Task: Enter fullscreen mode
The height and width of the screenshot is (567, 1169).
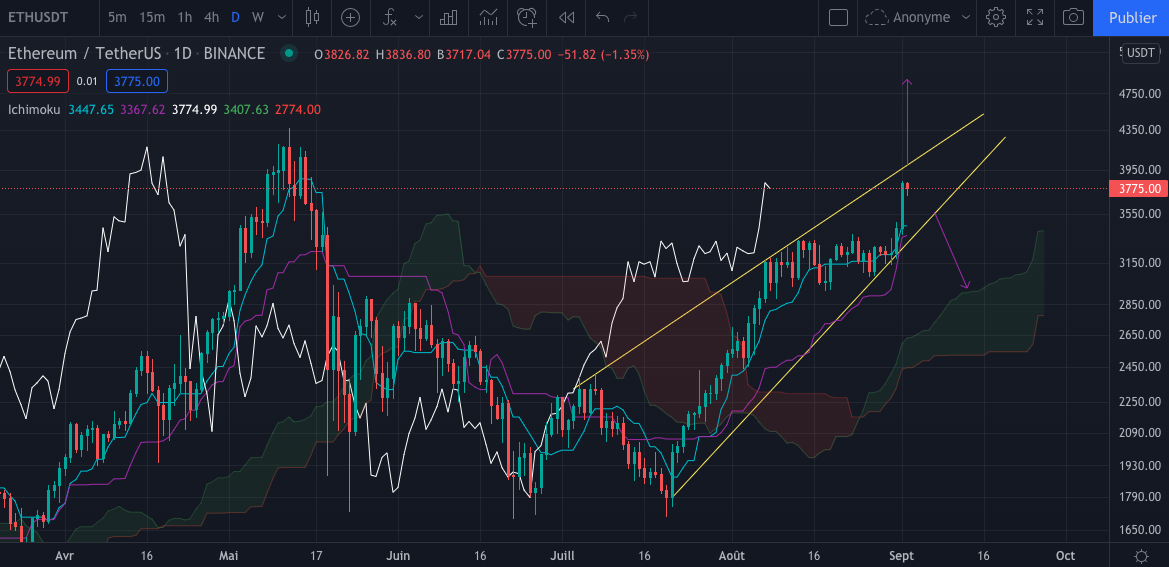Action: [x=1035, y=17]
